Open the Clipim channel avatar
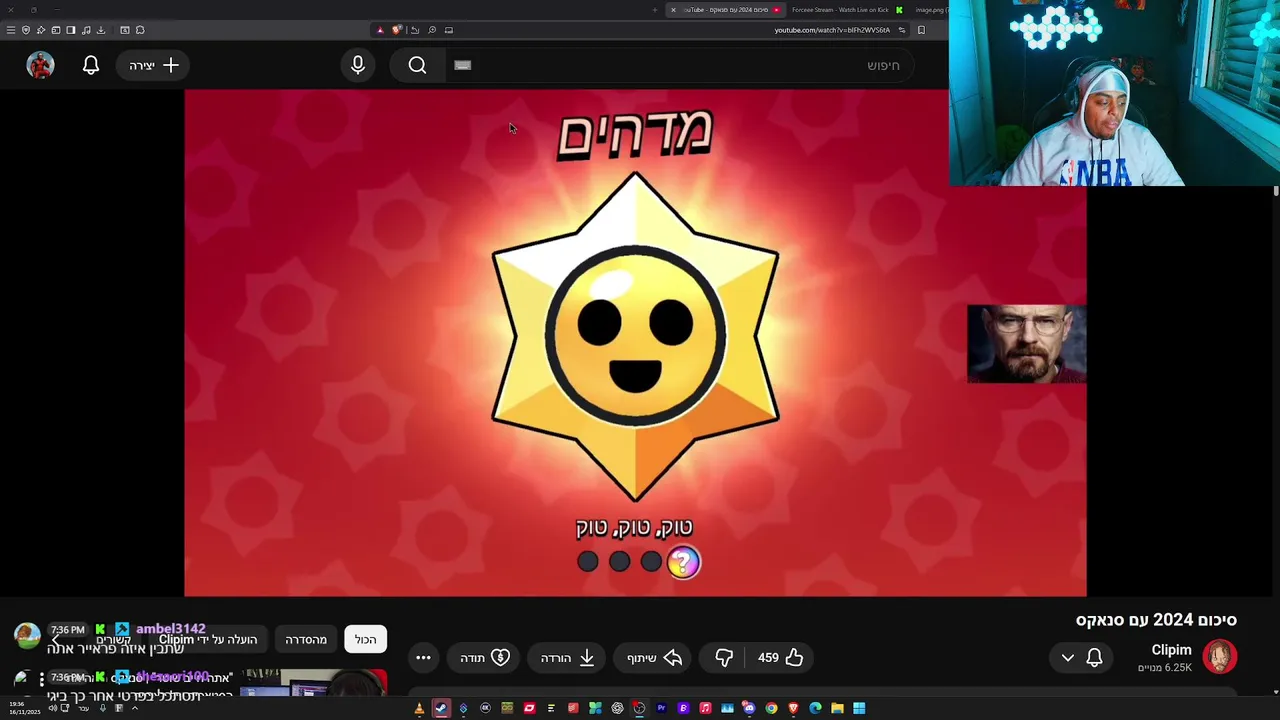 point(1220,657)
